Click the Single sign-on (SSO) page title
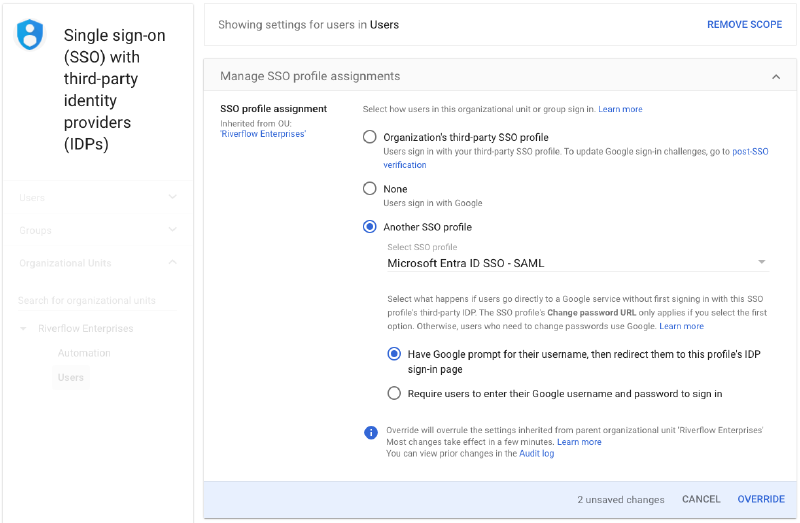Viewport: 800px width, 523px height. (x=114, y=89)
